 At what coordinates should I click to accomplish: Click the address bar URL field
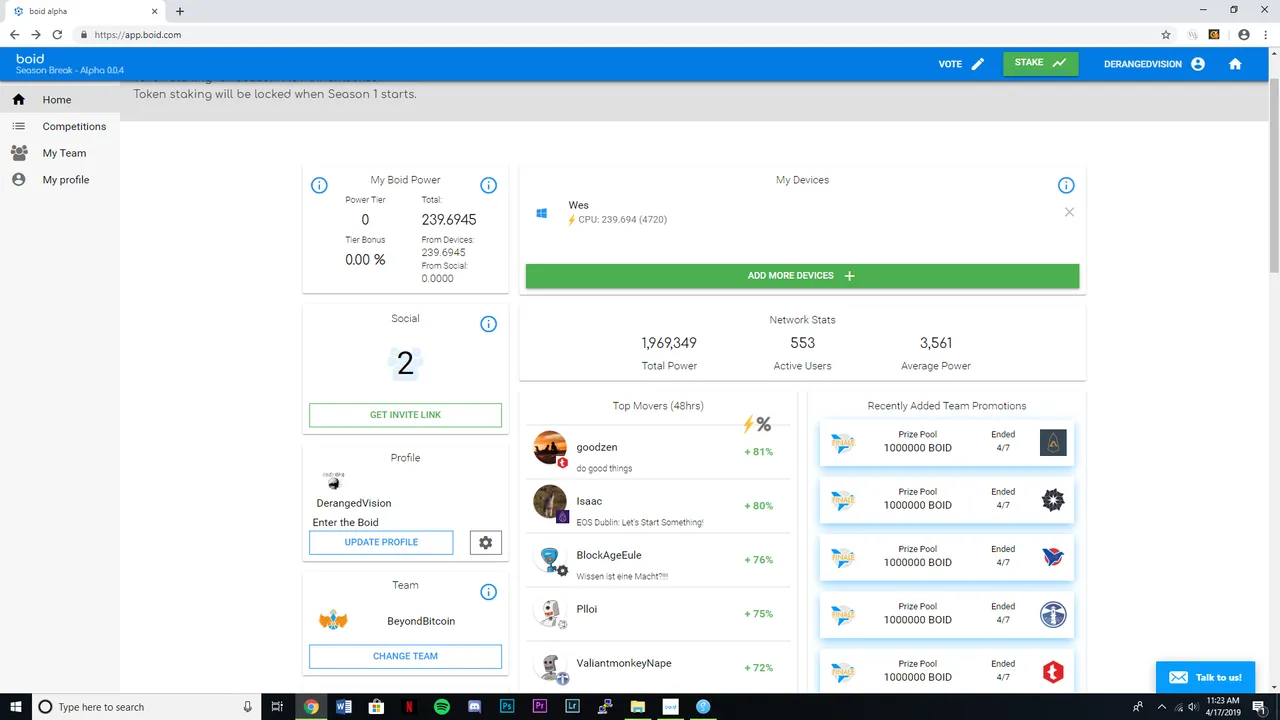[x=610, y=34]
